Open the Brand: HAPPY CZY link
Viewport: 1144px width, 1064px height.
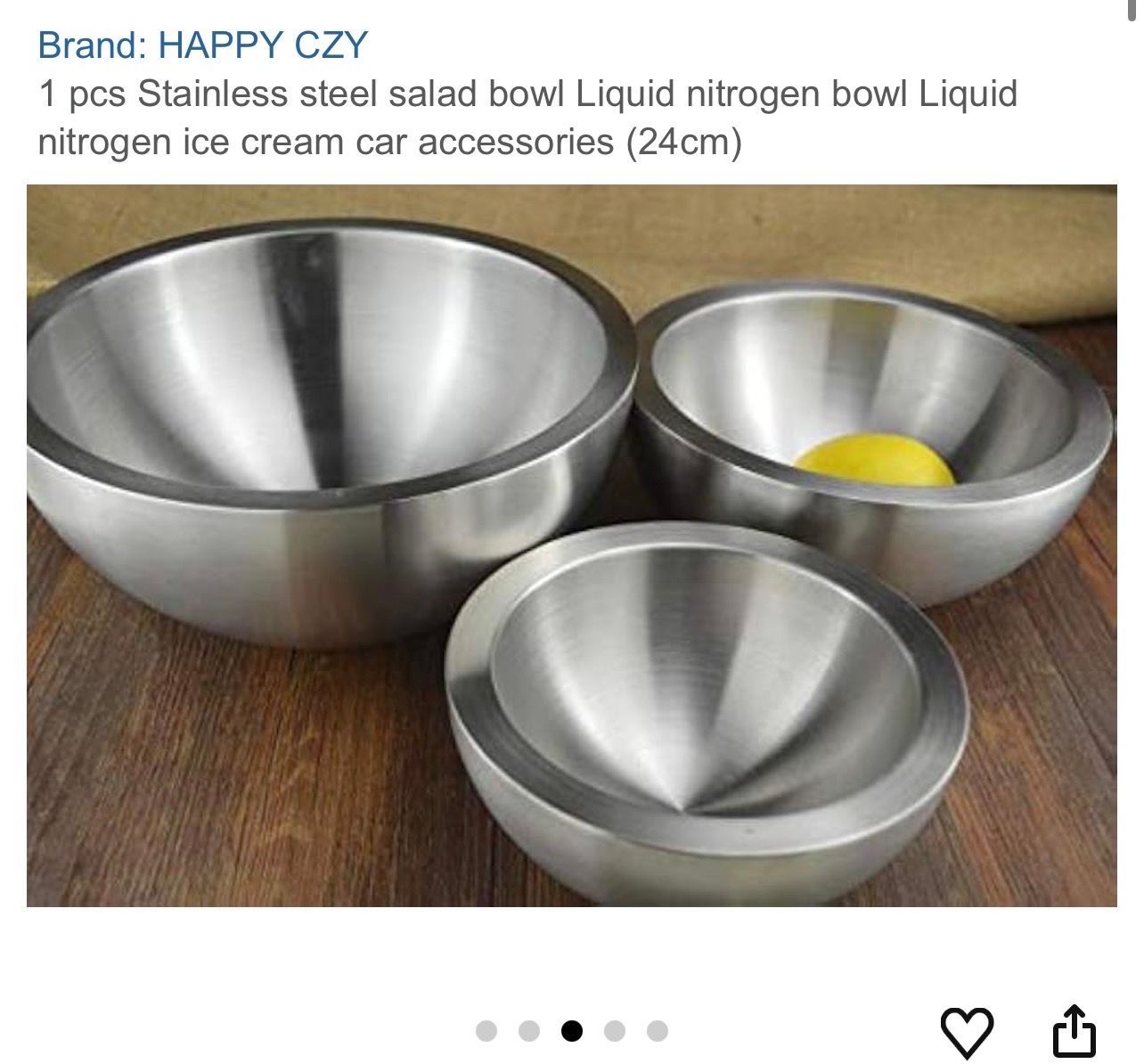[x=203, y=45]
